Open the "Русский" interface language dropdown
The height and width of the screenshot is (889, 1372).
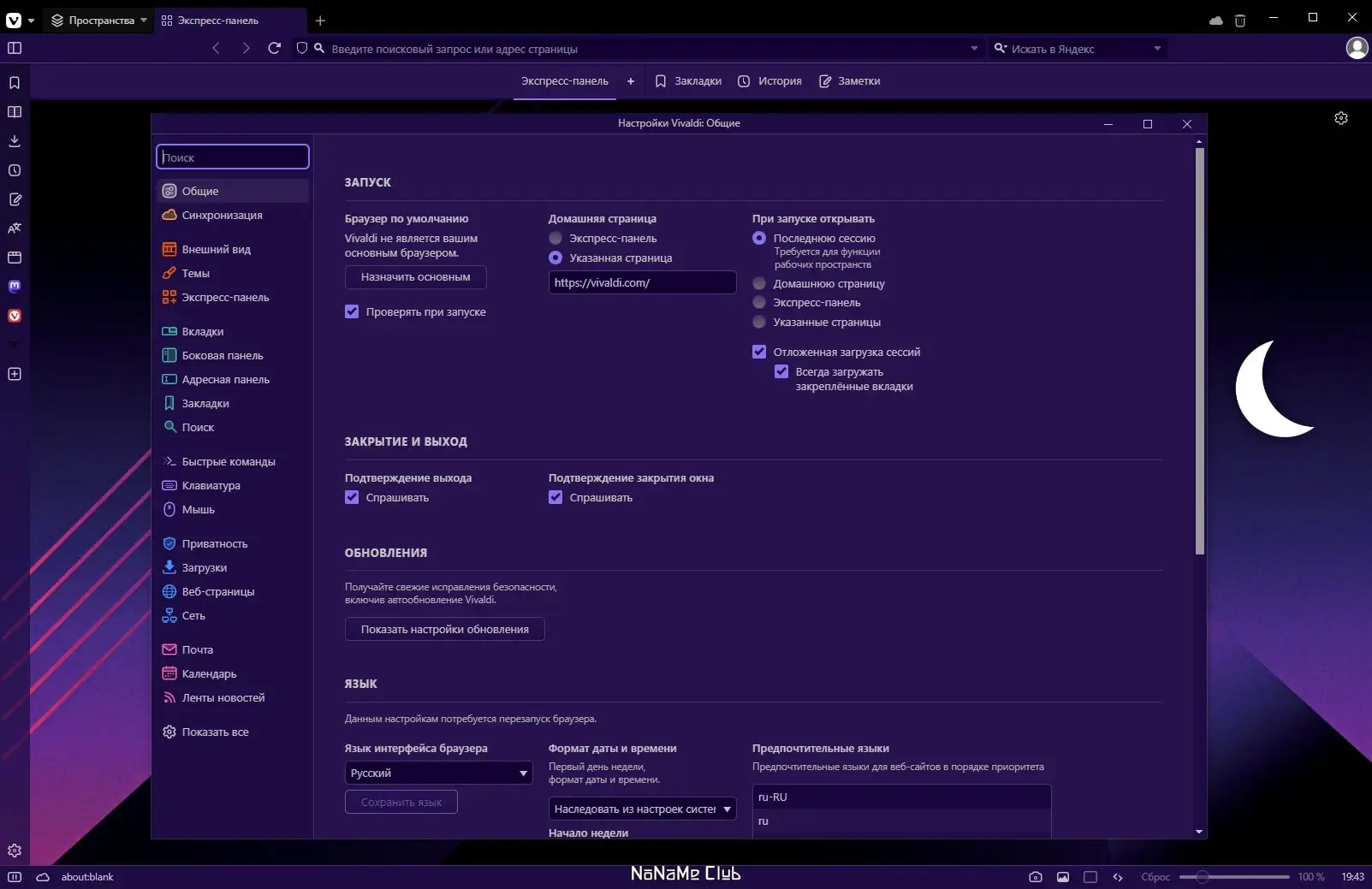(438, 773)
